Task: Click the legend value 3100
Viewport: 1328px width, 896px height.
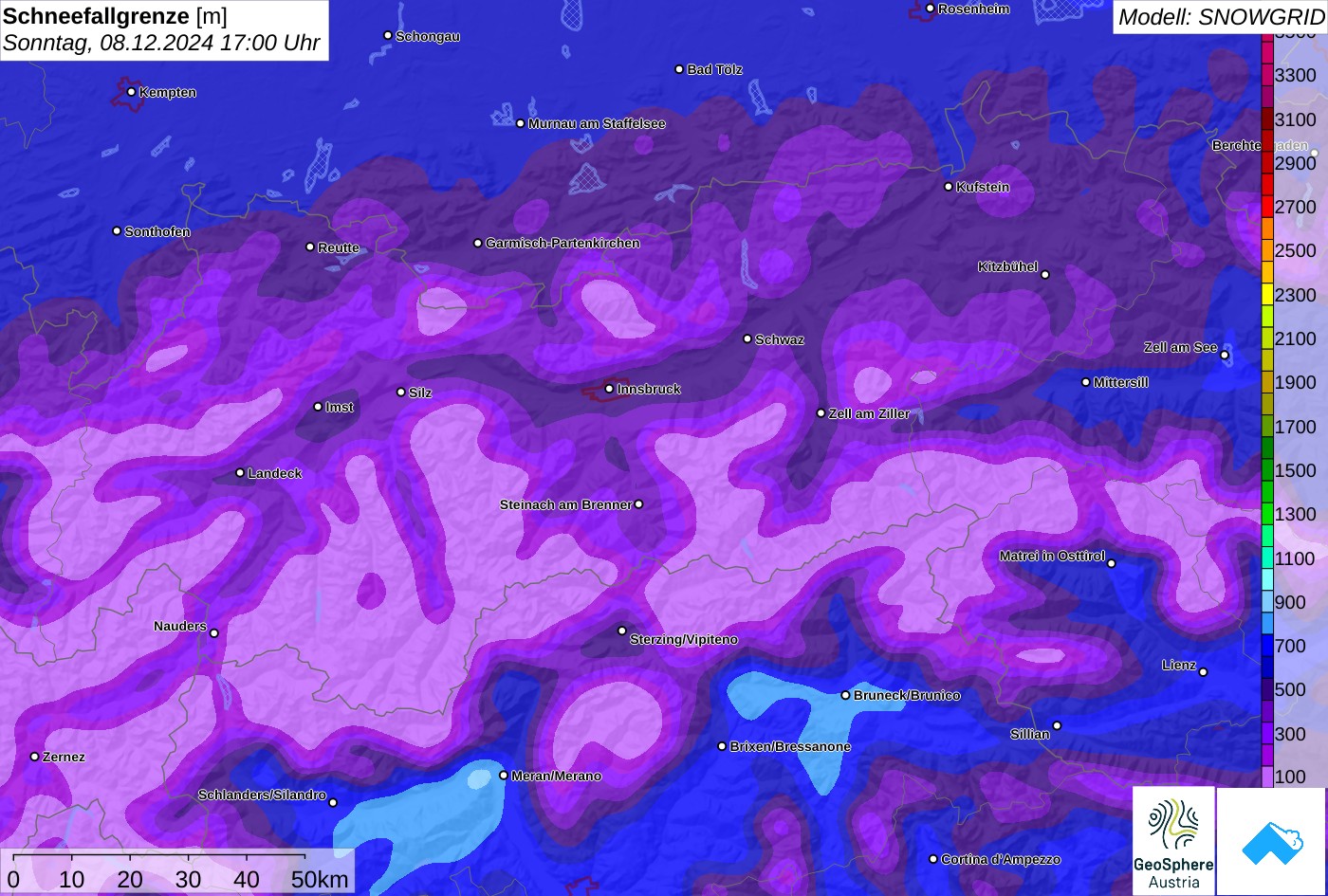Action: [x=1296, y=119]
